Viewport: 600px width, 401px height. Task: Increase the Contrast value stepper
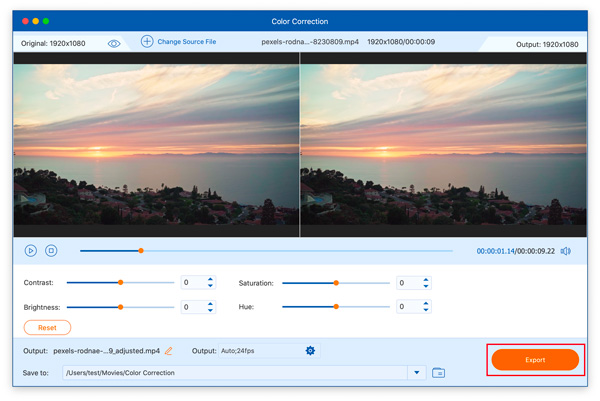(x=210, y=280)
